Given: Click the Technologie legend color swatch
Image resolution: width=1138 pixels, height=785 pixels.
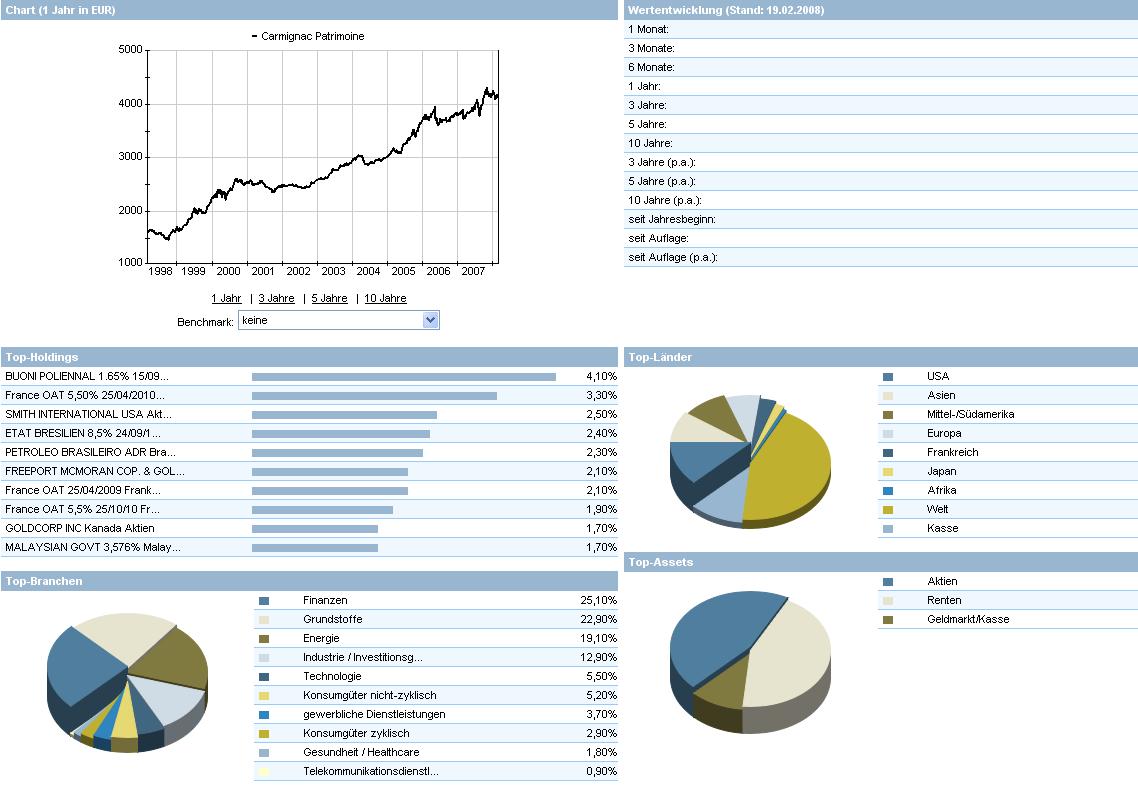Looking at the screenshot, I should click(263, 677).
